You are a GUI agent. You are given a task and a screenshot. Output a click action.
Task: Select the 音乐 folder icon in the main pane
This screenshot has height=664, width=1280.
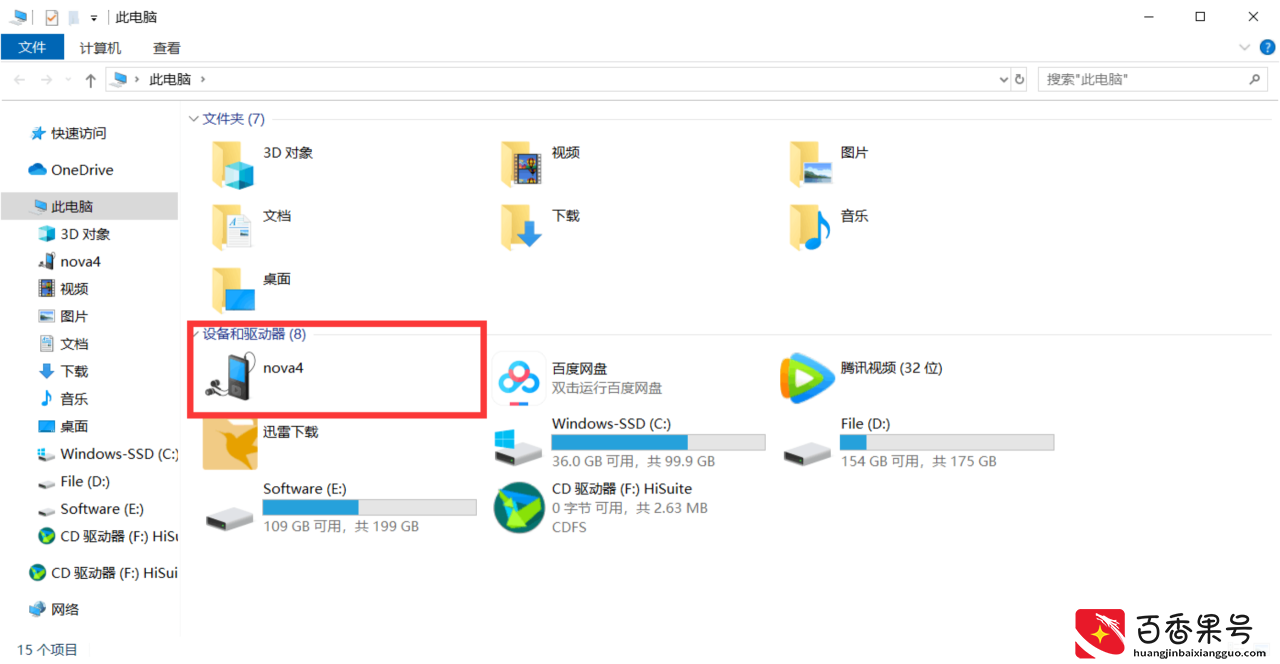(x=811, y=227)
